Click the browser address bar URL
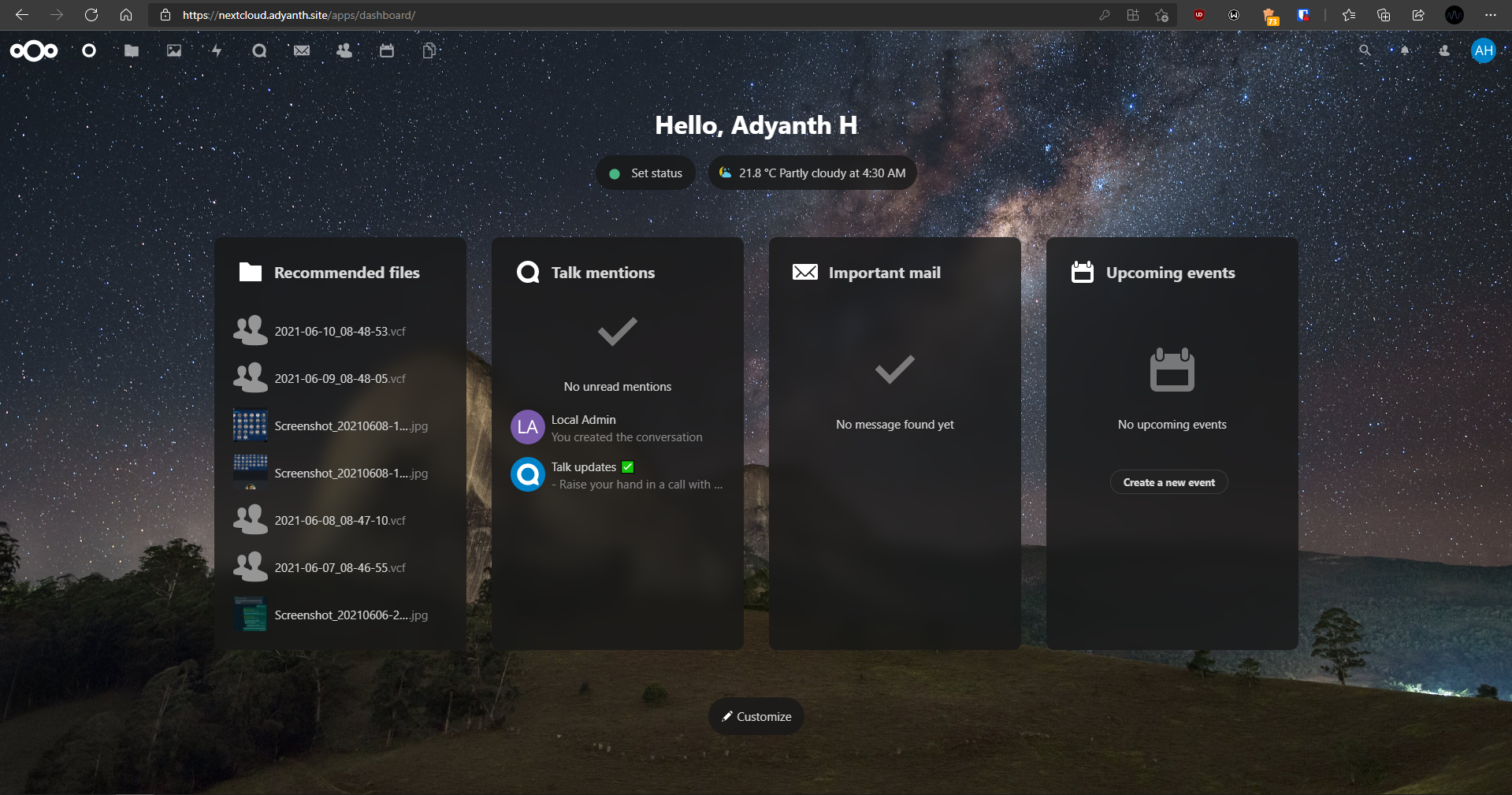 coord(299,15)
